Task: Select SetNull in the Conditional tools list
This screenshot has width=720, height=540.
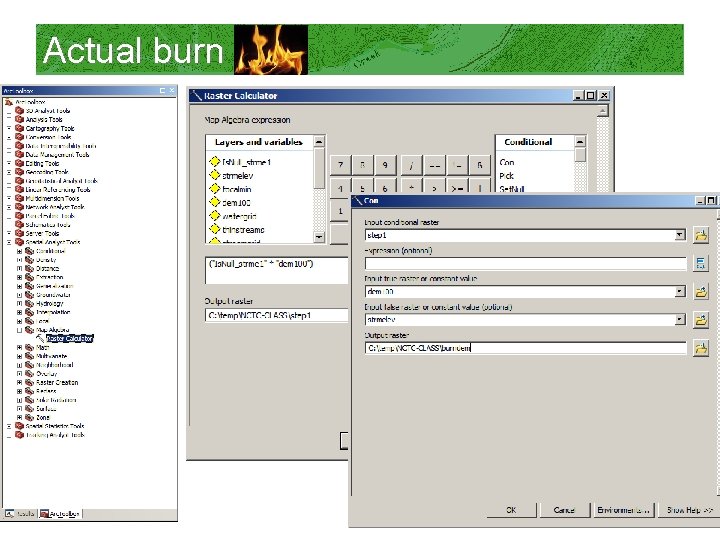Action: 512,188
